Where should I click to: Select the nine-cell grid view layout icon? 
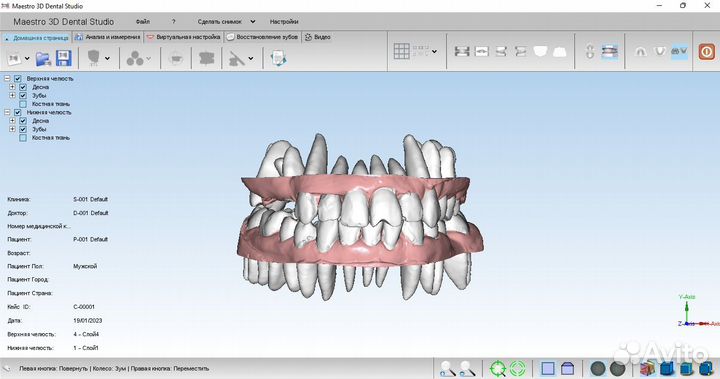coord(401,51)
